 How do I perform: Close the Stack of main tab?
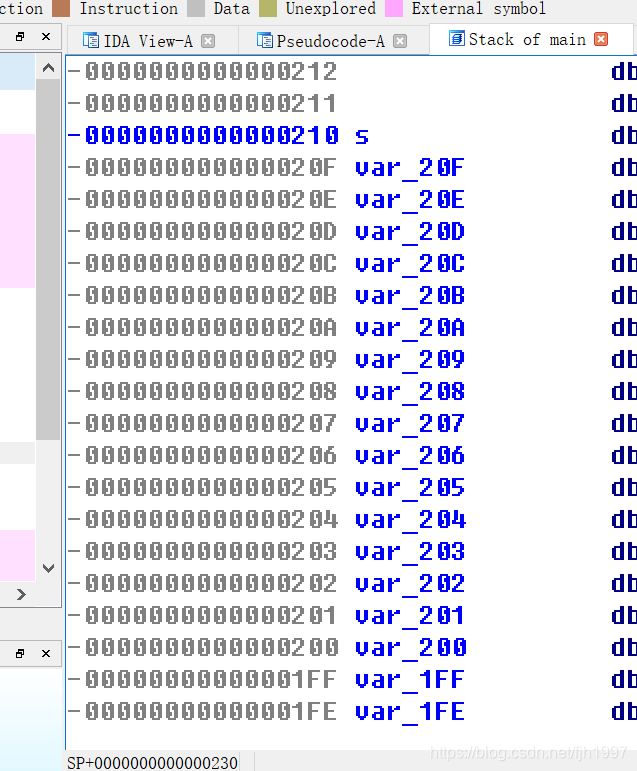tap(601, 39)
